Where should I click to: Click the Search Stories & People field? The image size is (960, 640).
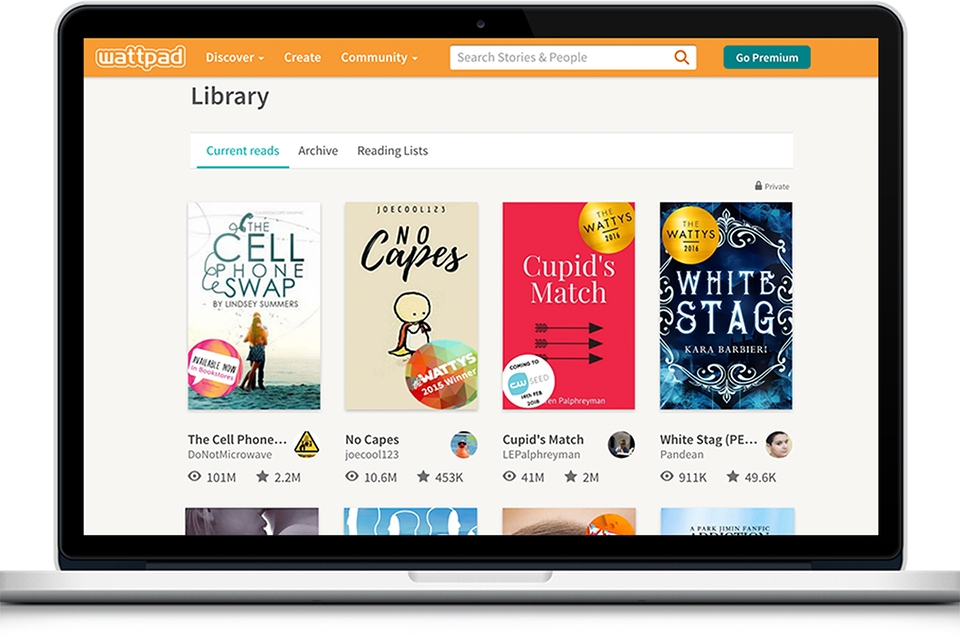click(572, 58)
